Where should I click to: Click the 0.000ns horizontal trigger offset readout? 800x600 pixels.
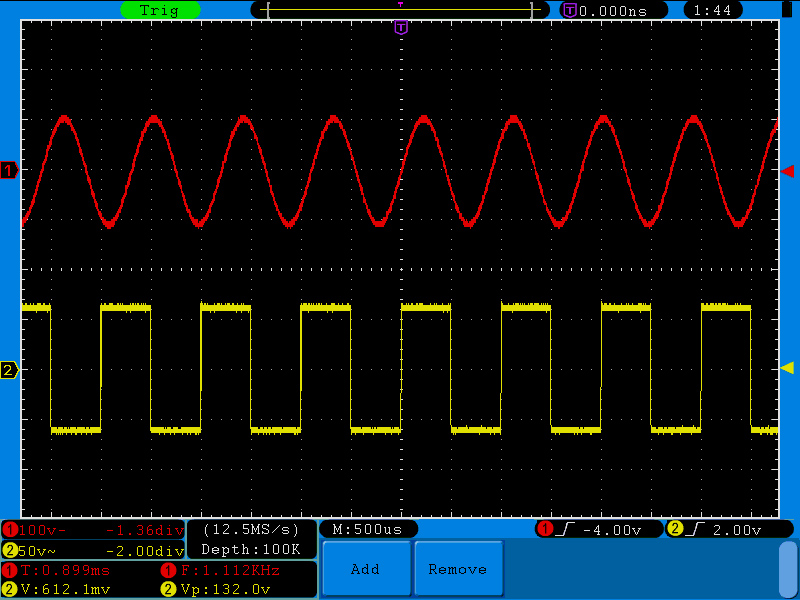click(x=613, y=11)
